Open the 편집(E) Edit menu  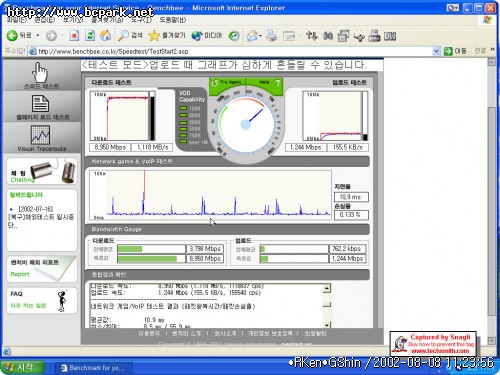tap(45, 20)
